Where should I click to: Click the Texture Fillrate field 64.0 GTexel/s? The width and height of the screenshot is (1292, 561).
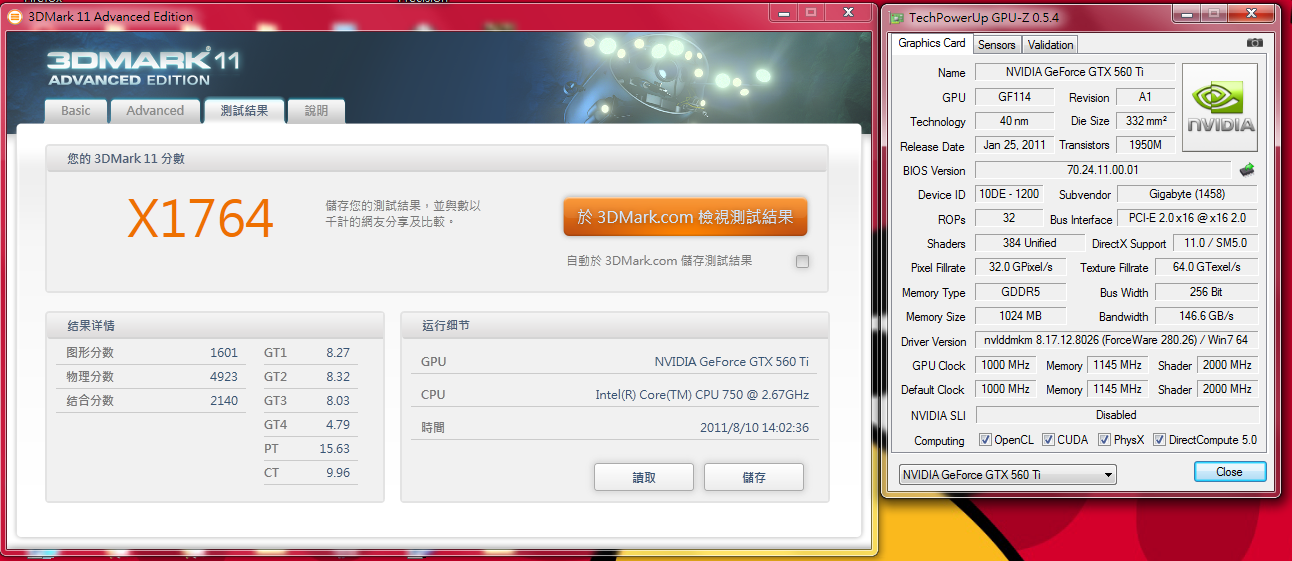coord(1206,267)
